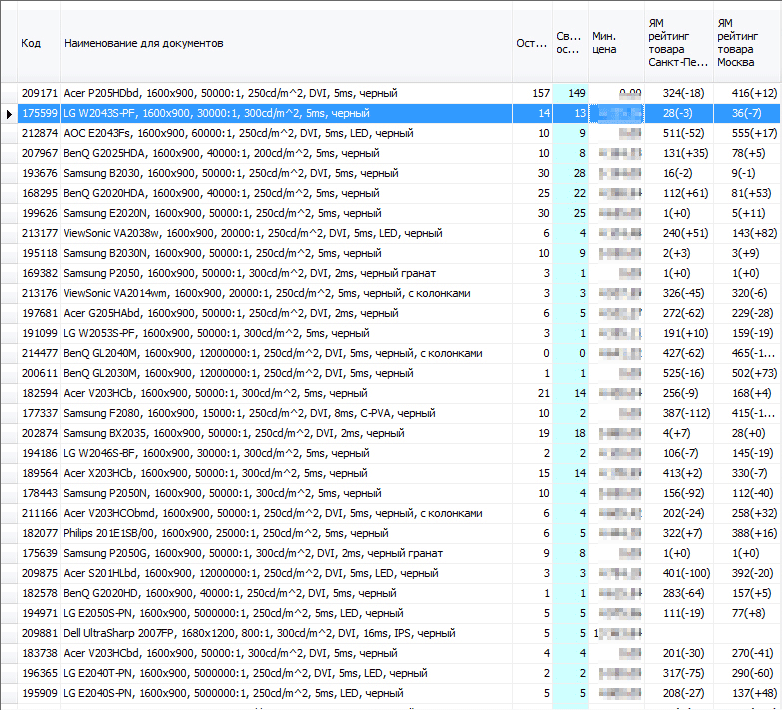The width and height of the screenshot is (782, 710).
Task: Click rating 401(-100) in Acer S201HLbd row
Action: pyautogui.click(x=679, y=573)
